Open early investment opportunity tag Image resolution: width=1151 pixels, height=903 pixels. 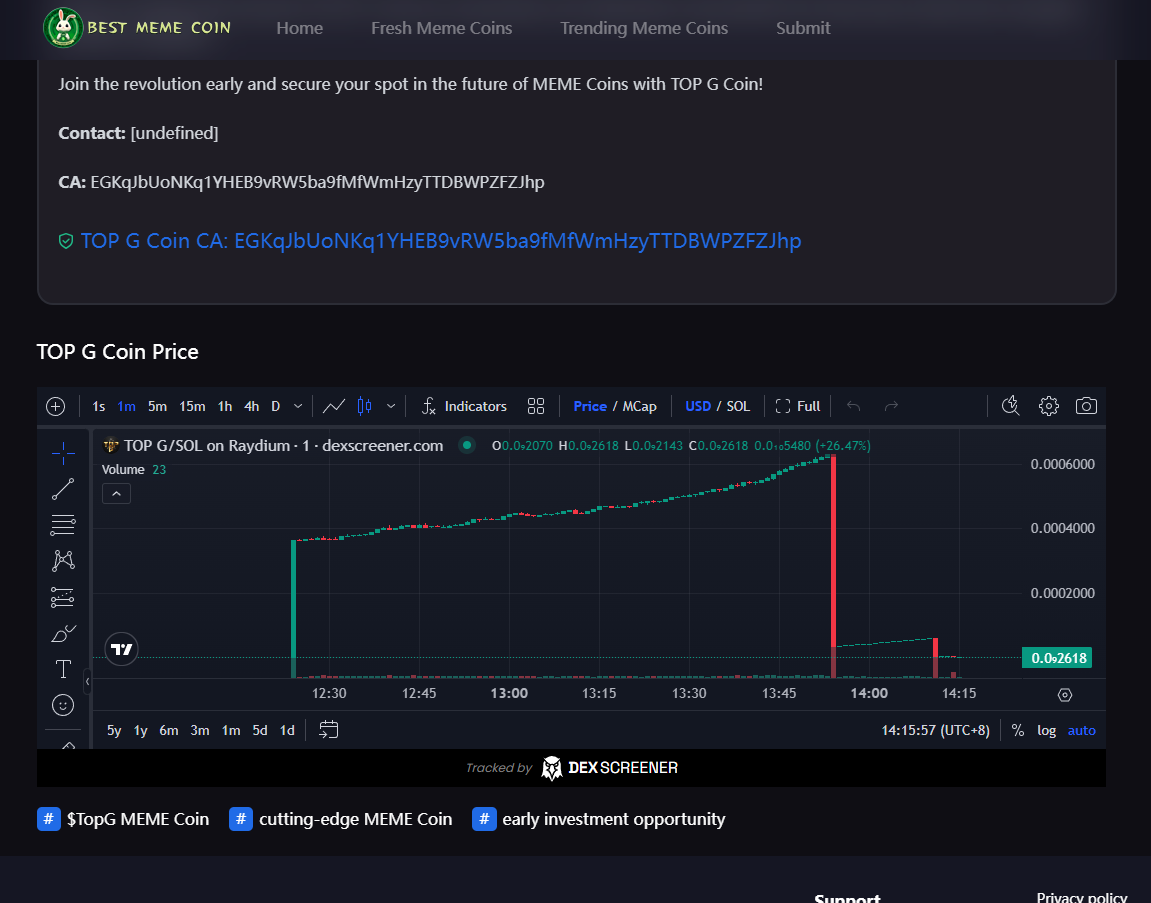coord(599,819)
